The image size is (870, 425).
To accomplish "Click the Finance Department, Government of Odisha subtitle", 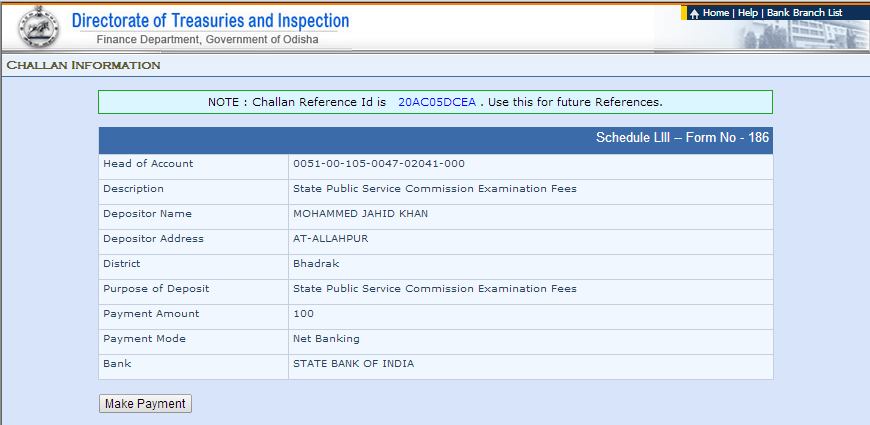I will point(208,40).
